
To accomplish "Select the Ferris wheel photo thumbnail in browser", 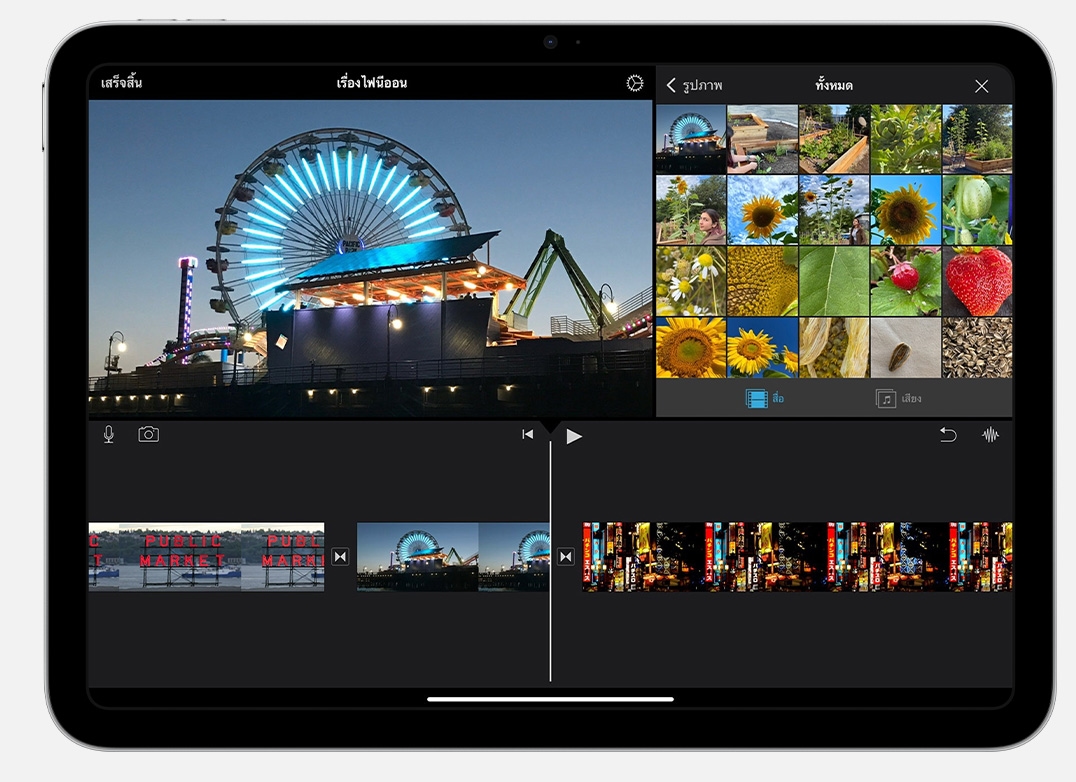I will click(690, 139).
